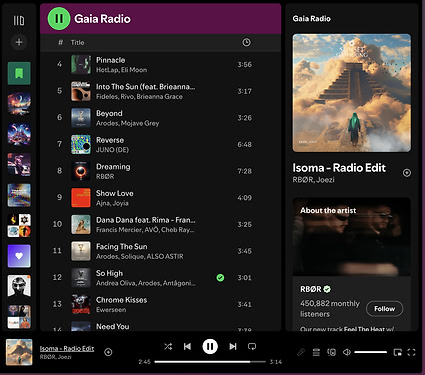Toggle saved checkmark on So High
The image size is (425, 375).
click(x=220, y=277)
